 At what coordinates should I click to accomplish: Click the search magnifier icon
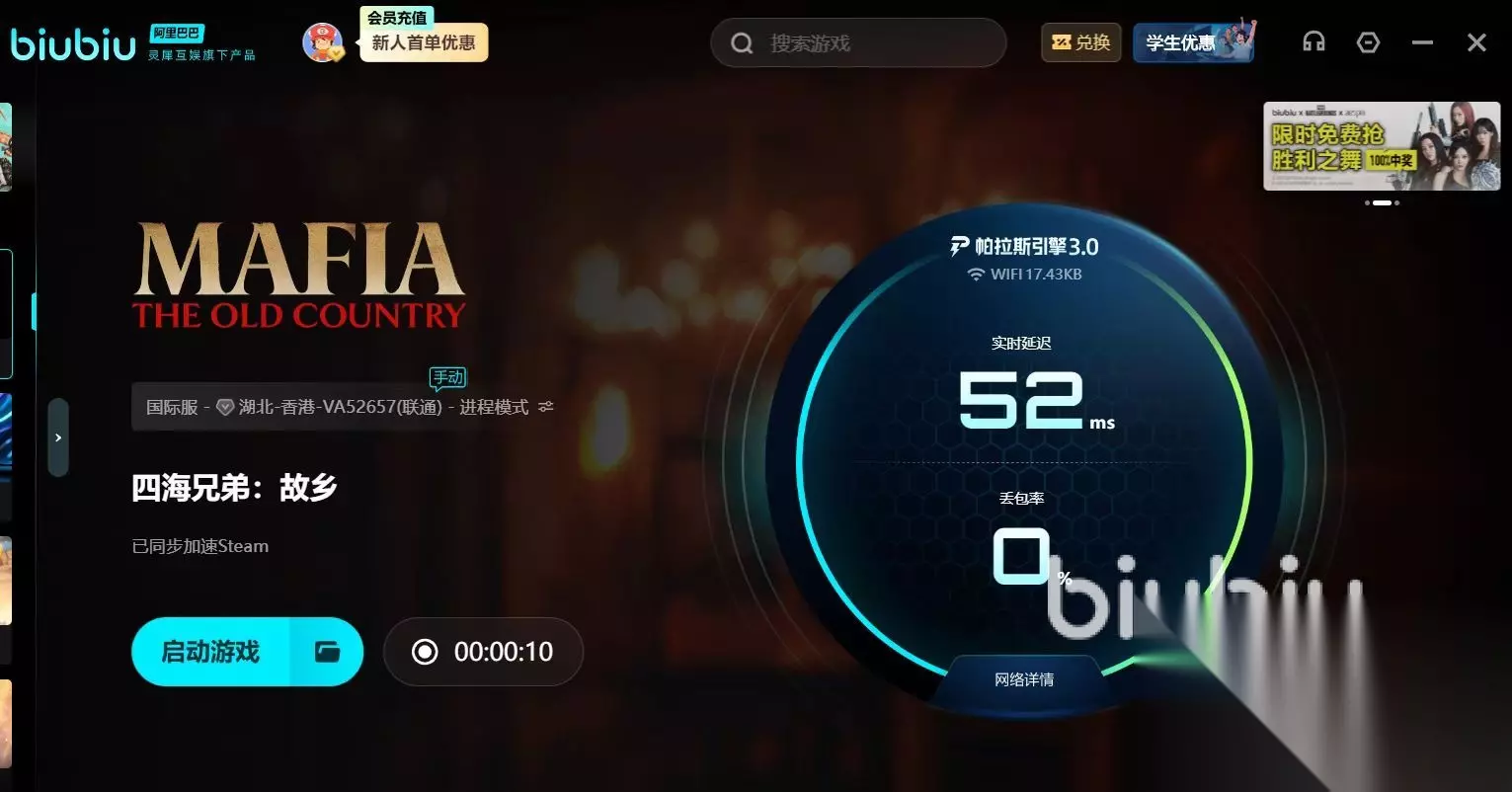point(742,43)
